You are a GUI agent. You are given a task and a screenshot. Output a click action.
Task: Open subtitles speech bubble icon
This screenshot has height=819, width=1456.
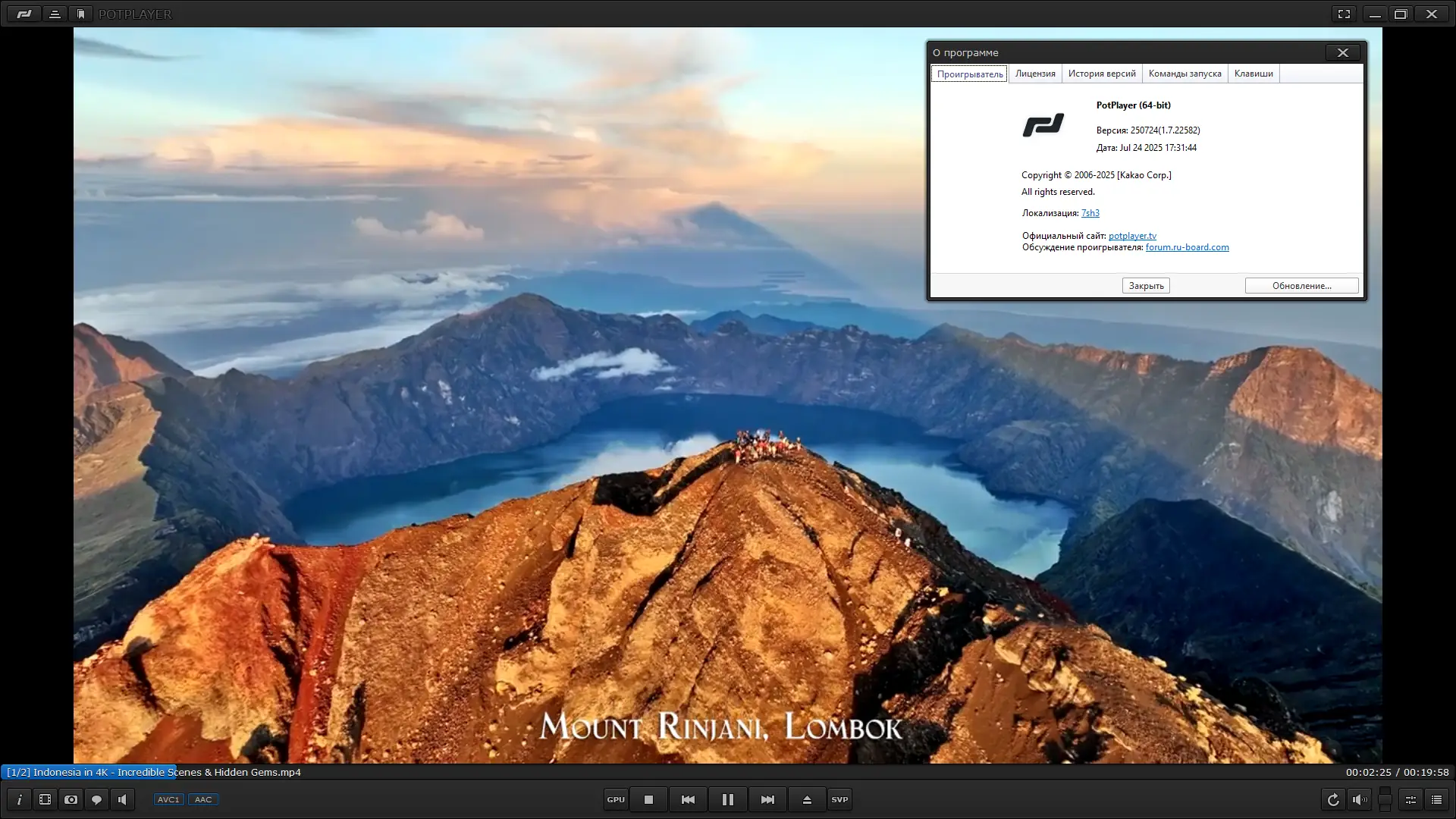click(97, 799)
